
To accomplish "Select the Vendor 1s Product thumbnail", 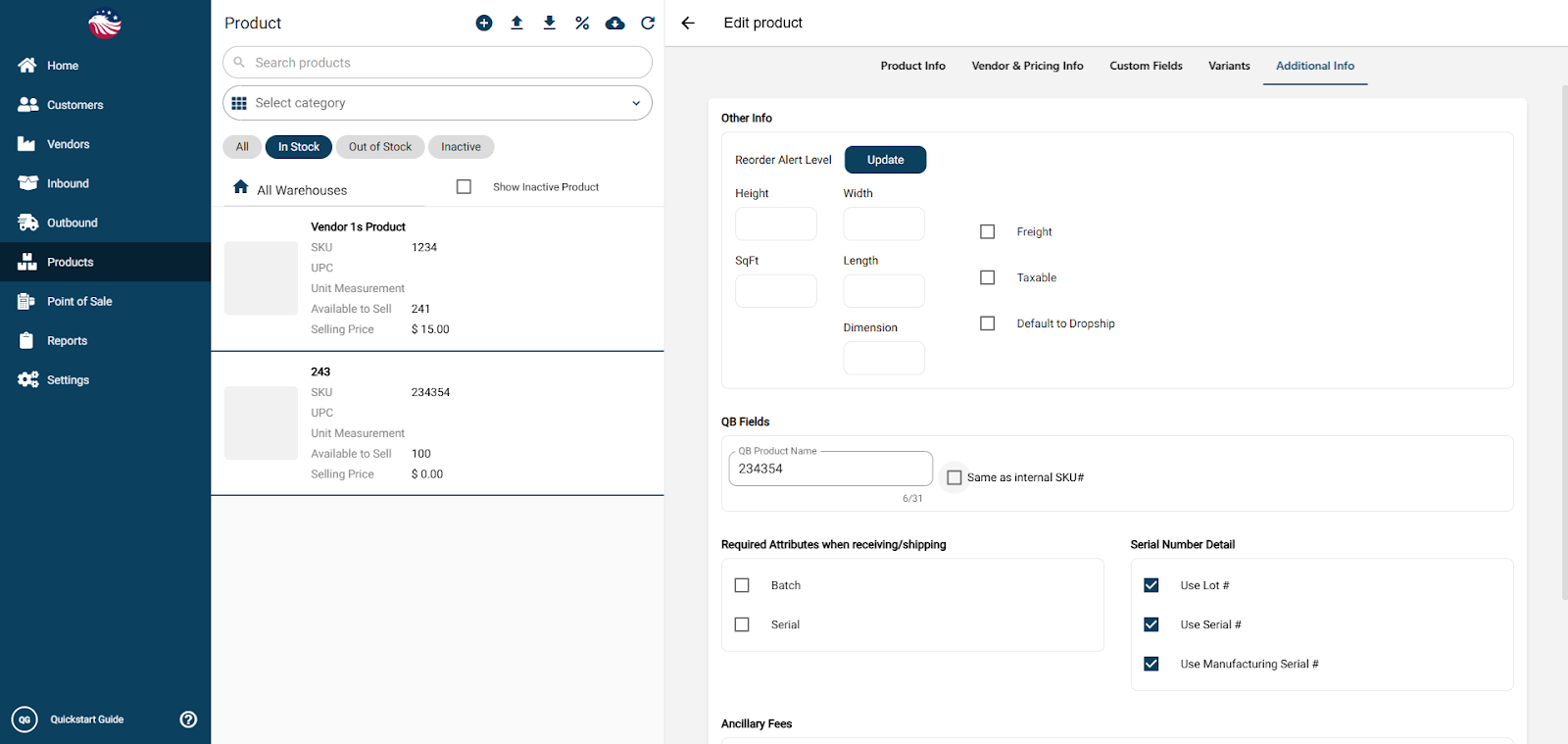I will [x=261, y=278].
